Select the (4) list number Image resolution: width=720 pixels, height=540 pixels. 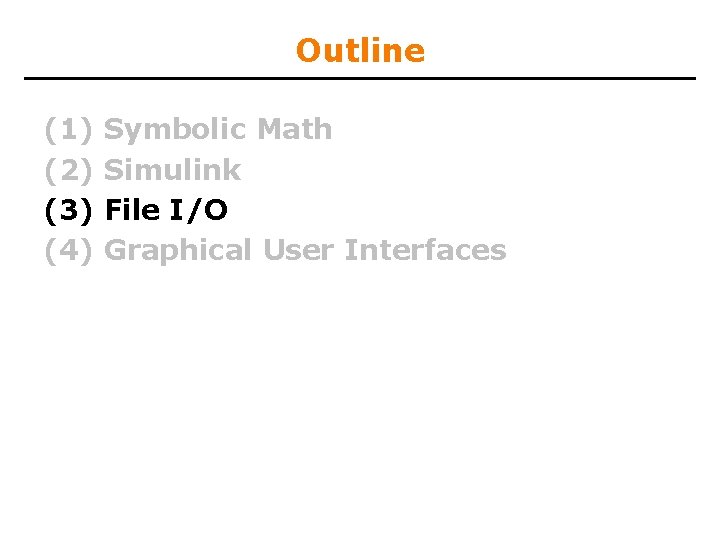pos(68,250)
